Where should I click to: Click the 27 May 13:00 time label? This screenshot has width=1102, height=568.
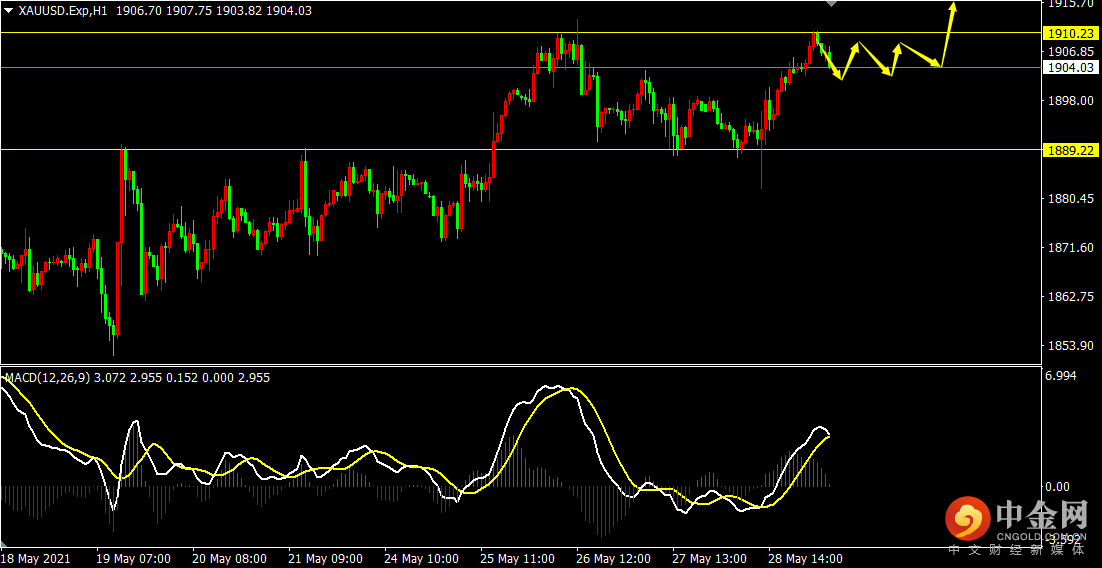[711, 559]
